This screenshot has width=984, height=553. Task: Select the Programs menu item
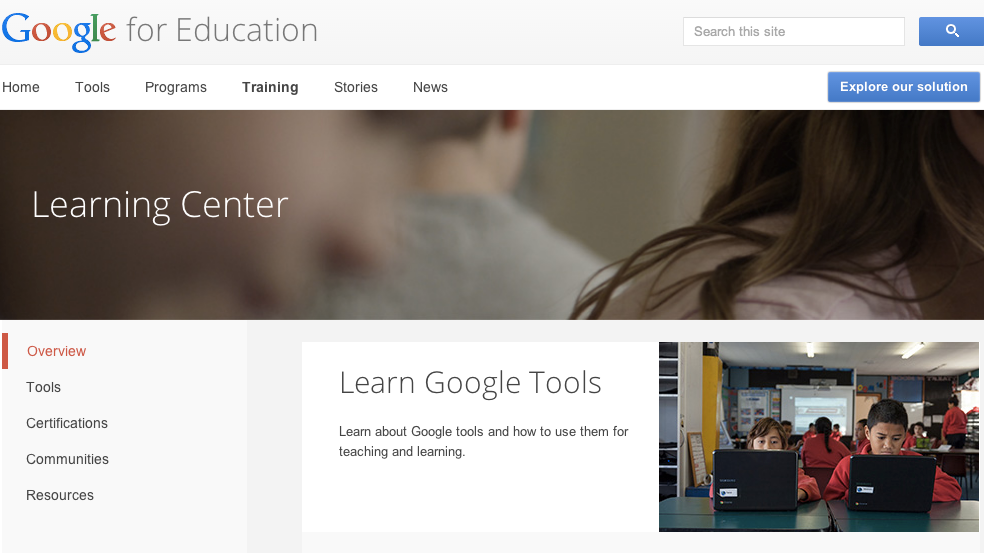[x=176, y=87]
